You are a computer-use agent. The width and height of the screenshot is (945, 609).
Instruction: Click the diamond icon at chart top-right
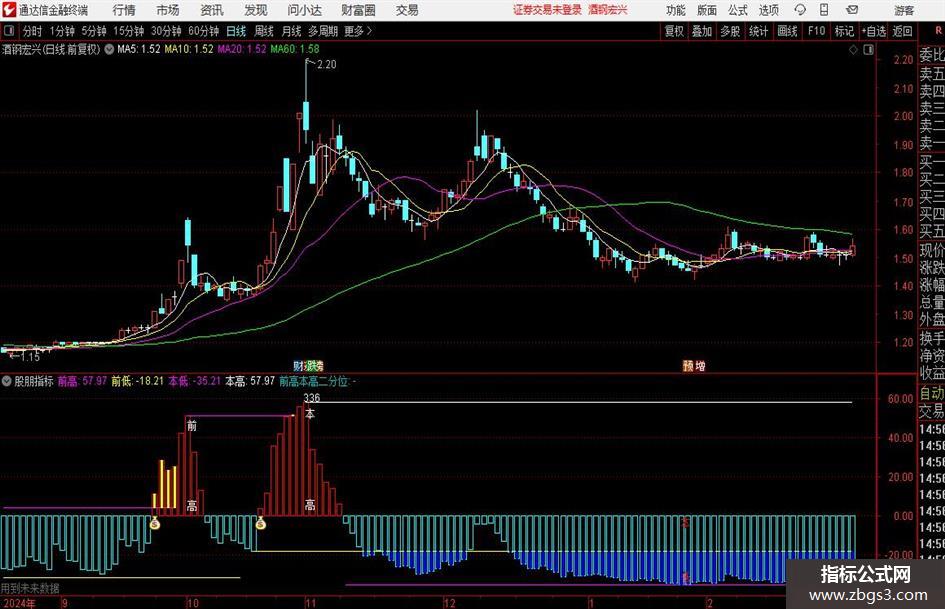(x=853, y=50)
